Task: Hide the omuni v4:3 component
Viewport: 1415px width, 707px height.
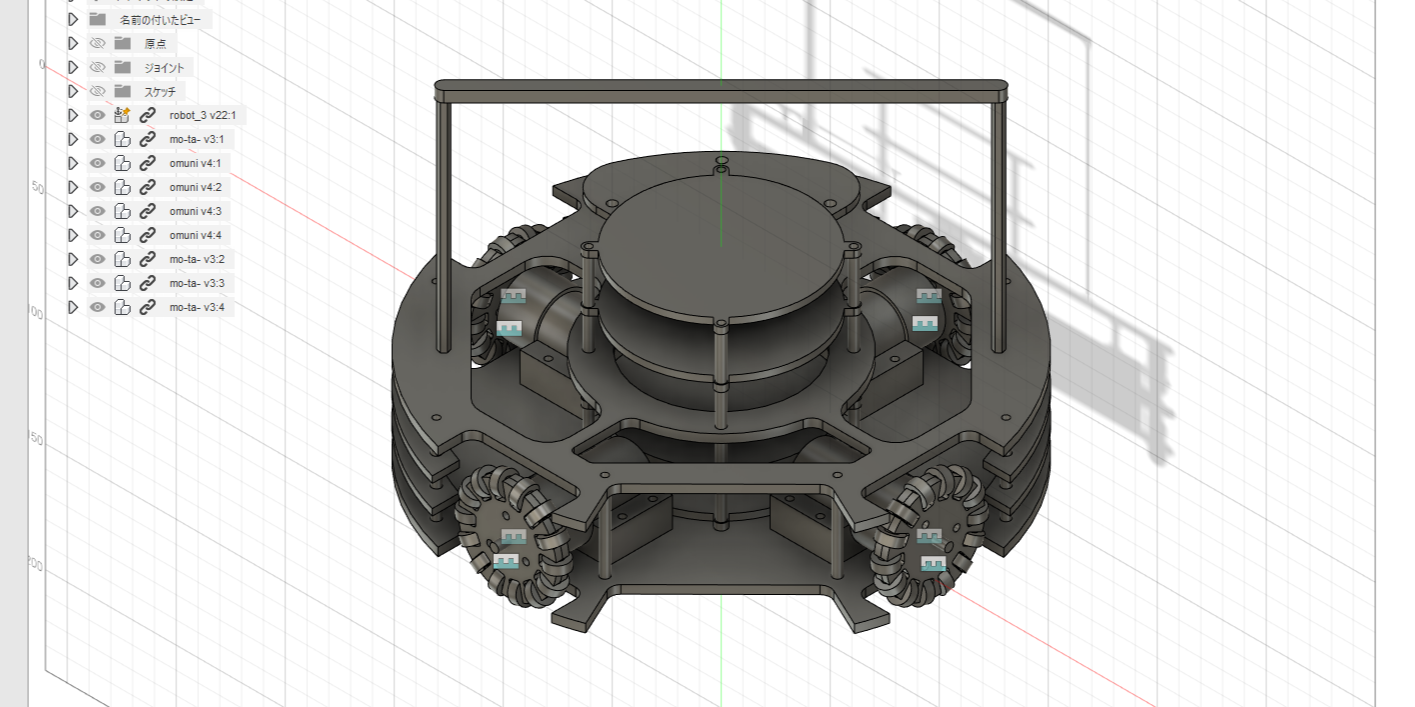Action: [x=97, y=211]
